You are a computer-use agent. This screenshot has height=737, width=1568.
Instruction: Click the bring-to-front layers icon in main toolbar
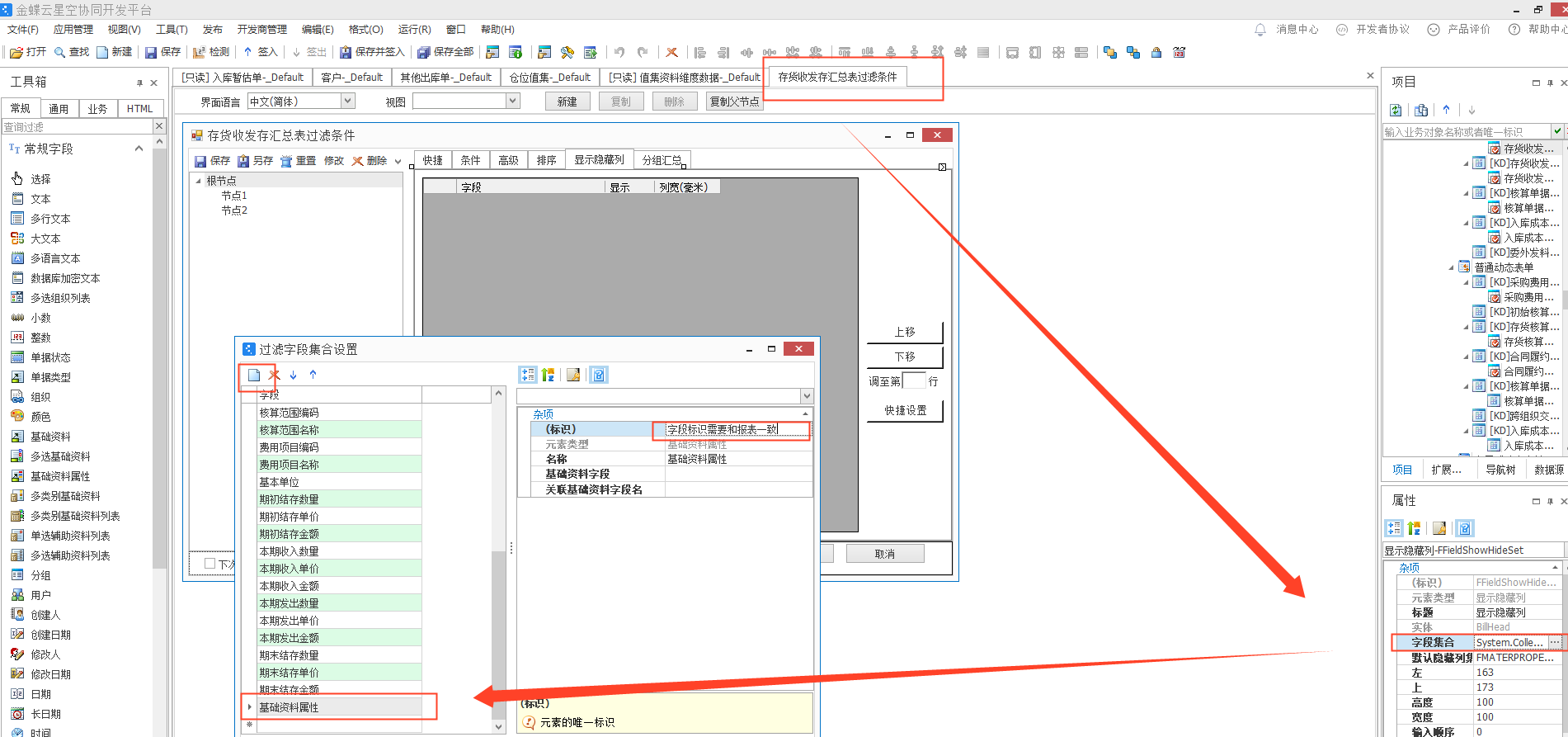(x=1110, y=52)
